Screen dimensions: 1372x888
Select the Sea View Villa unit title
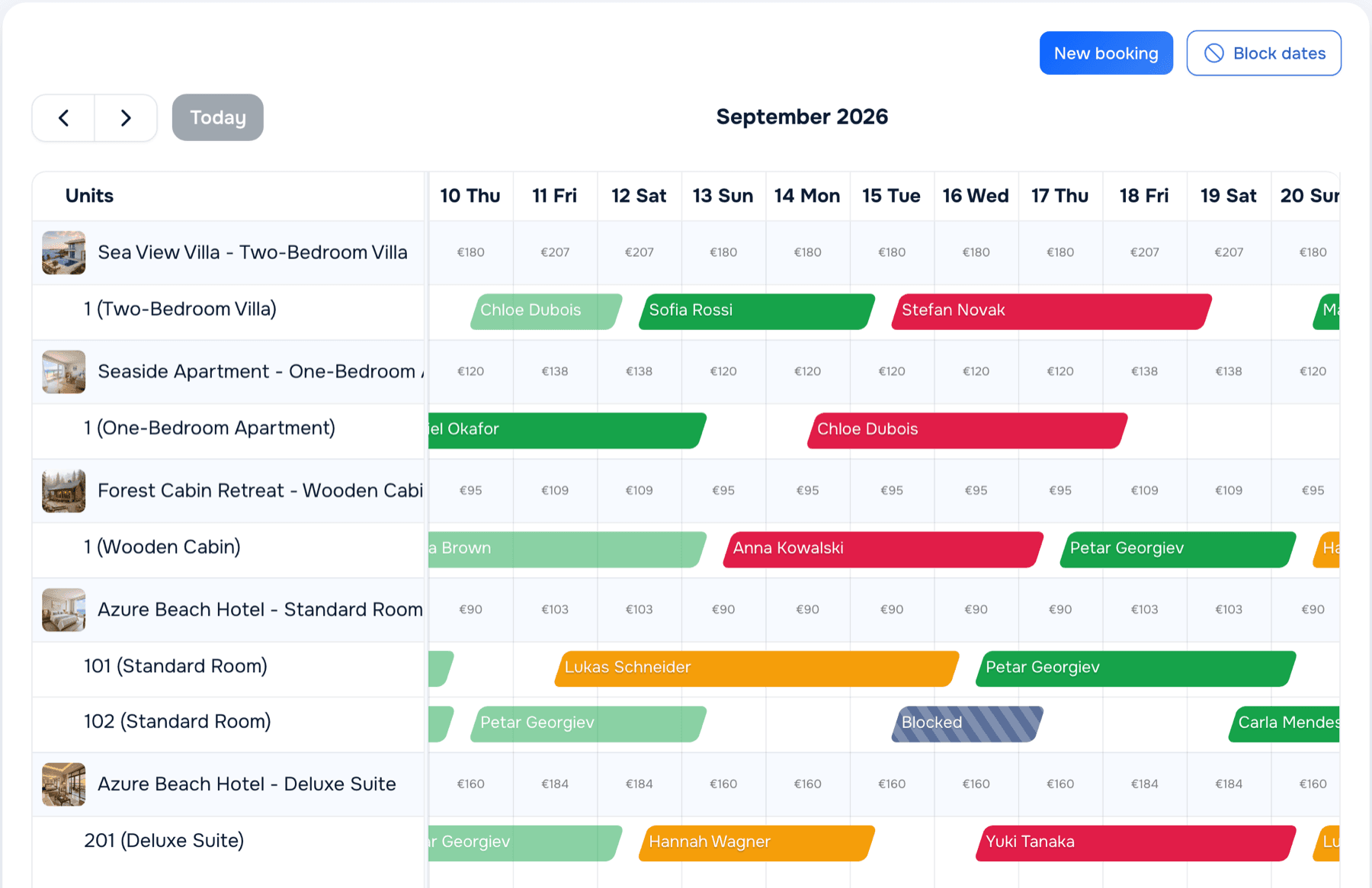pos(253,252)
